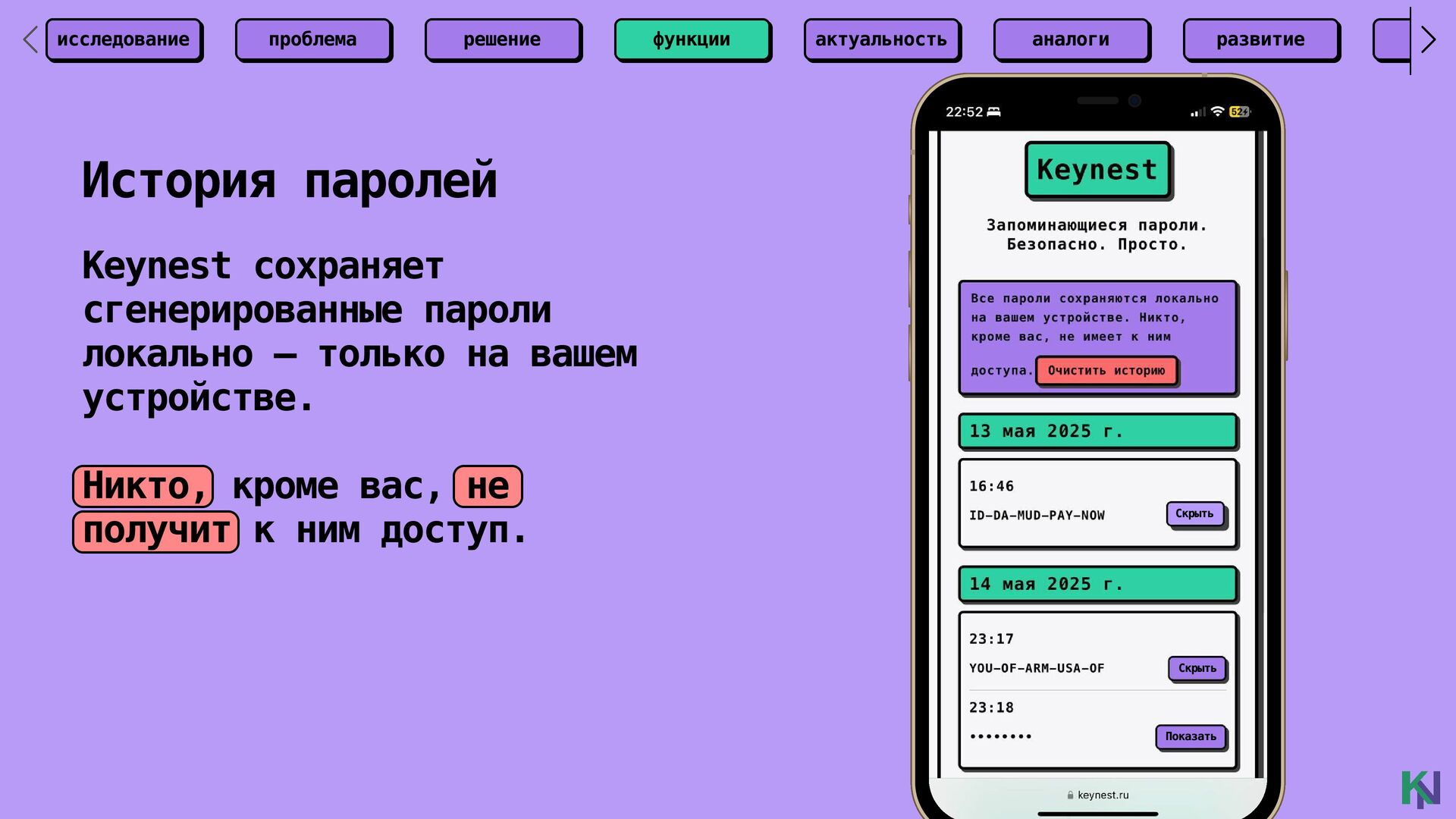Go to the решение section
Screen dimensions: 1456x819
coord(502,39)
